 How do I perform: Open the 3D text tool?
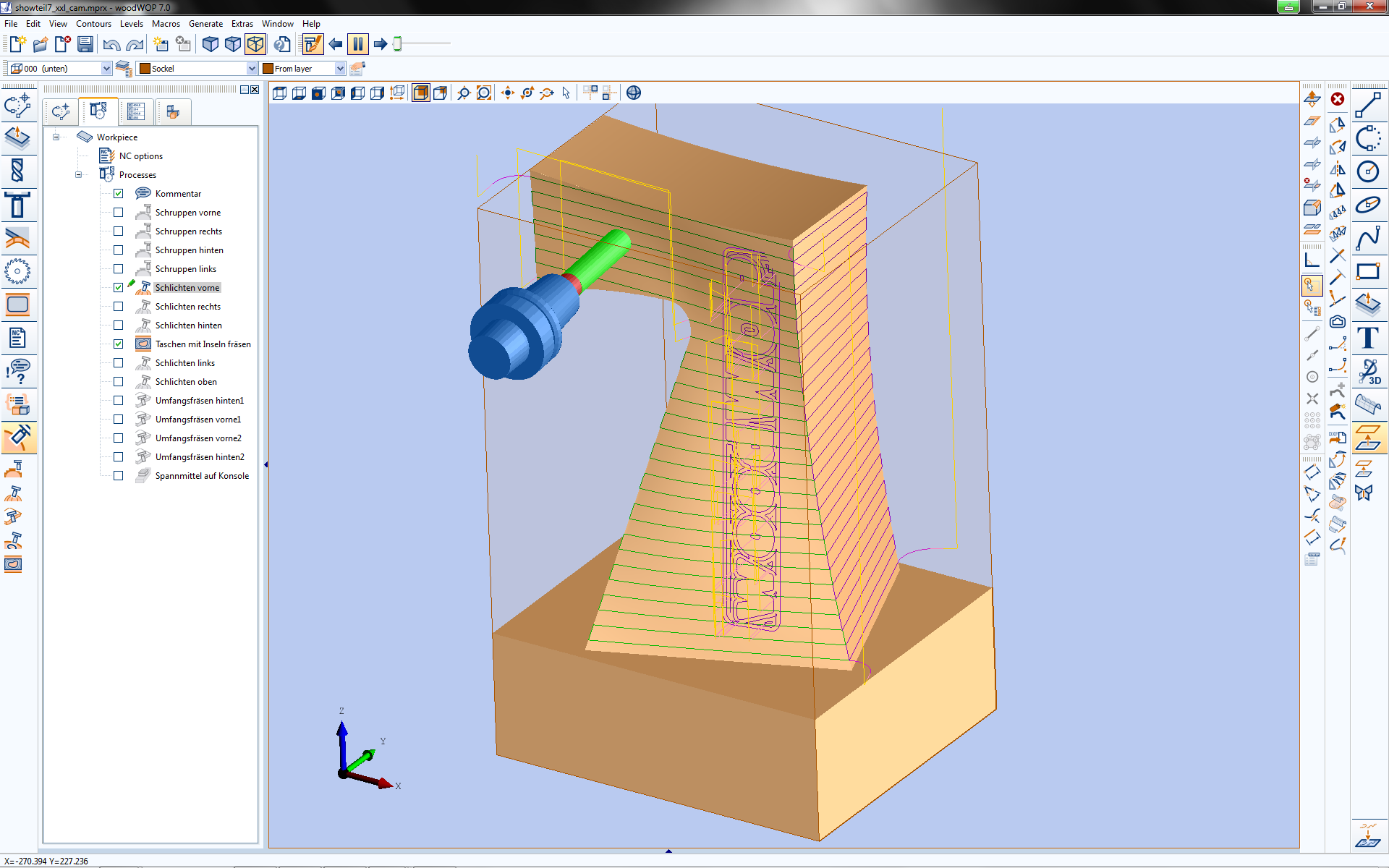[x=1369, y=372]
